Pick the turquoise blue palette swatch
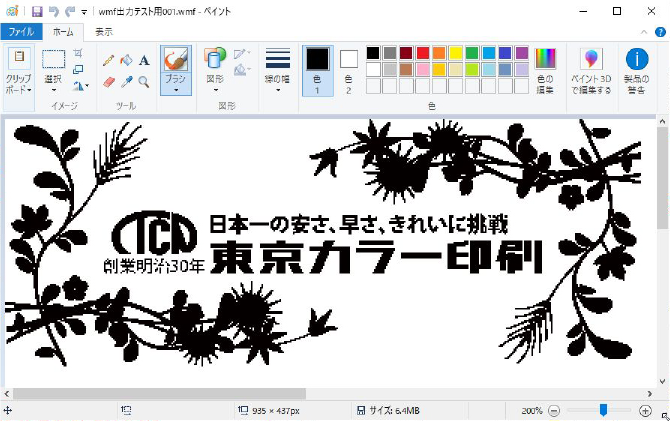This screenshot has width=670, height=422. click(488, 53)
